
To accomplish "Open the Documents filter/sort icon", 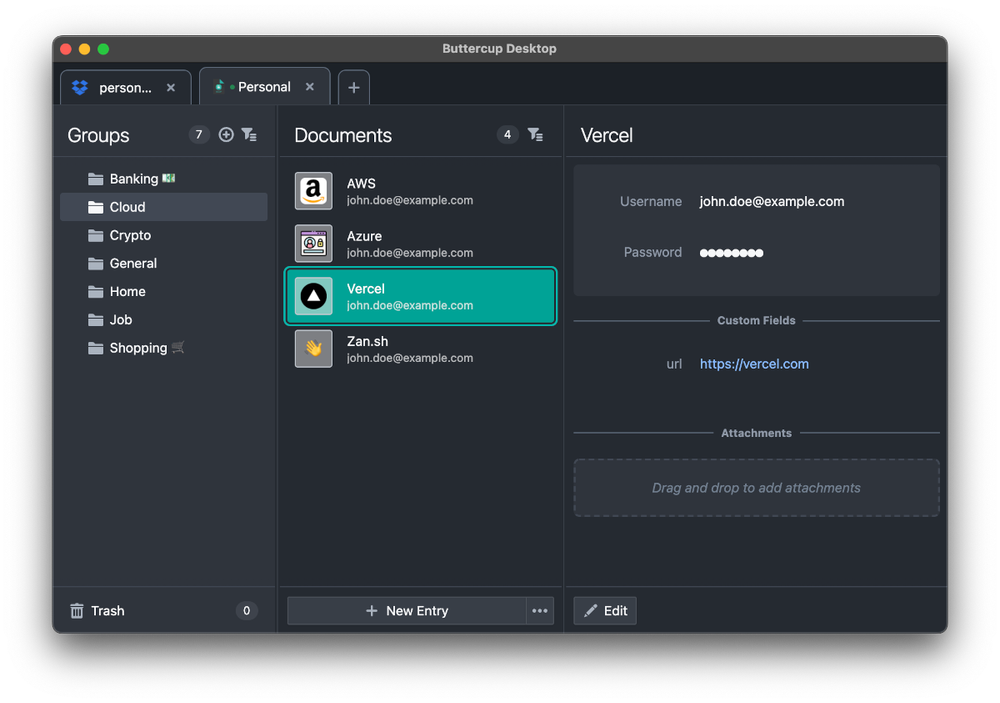I will pyautogui.click(x=536, y=134).
